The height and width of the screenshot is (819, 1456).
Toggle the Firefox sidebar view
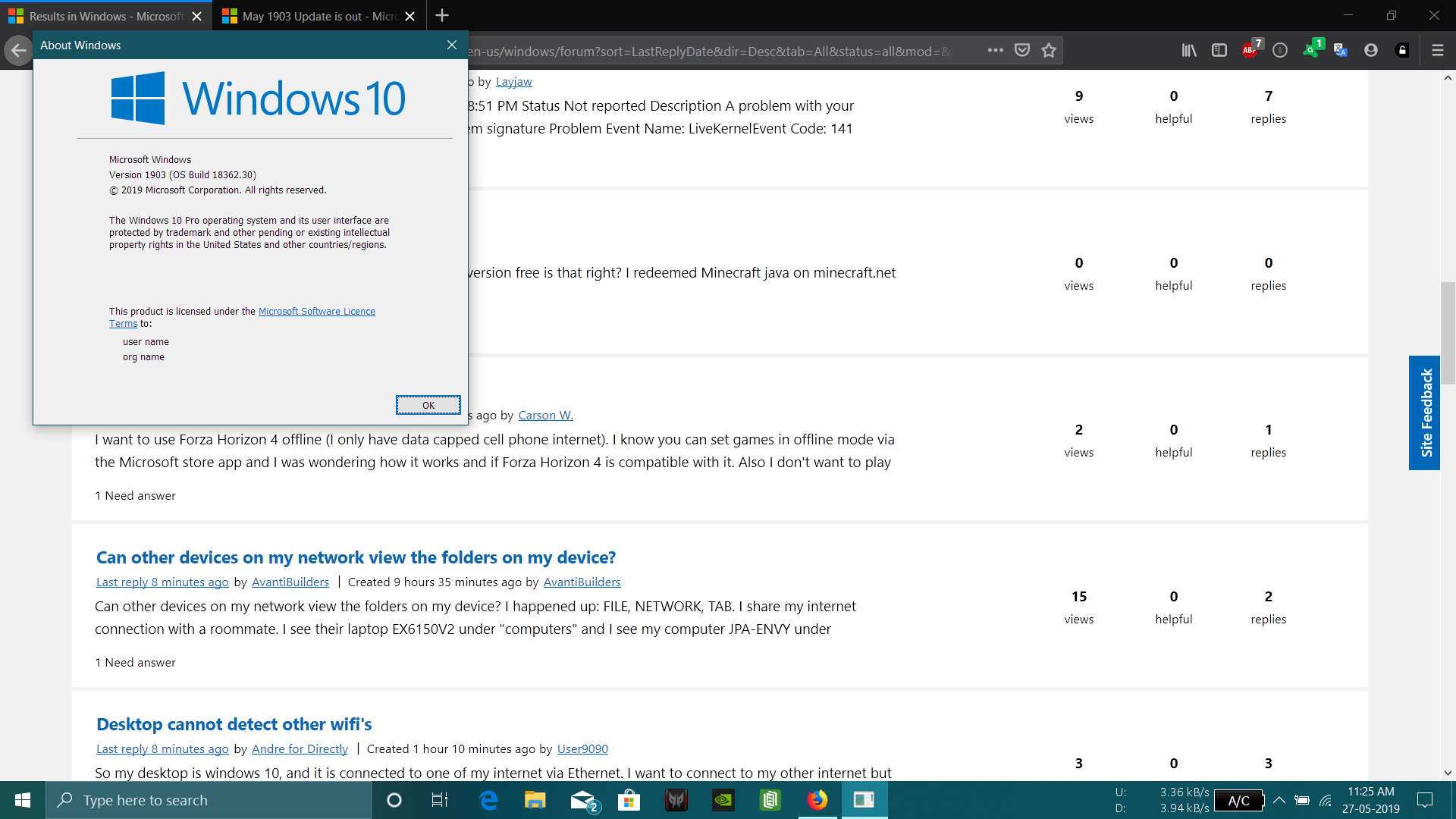(x=1219, y=50)
